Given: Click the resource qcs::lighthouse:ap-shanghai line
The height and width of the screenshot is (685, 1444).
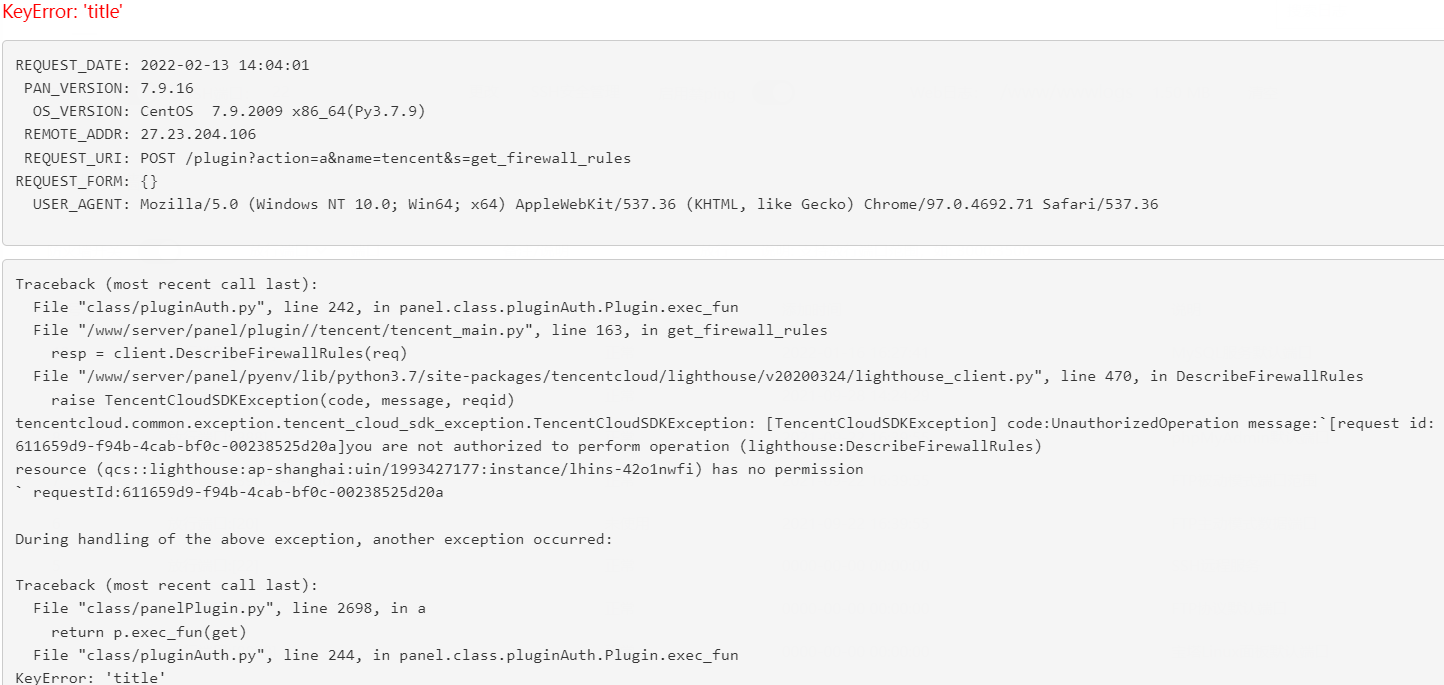Looking at the screenshot, I should point(439,469).
